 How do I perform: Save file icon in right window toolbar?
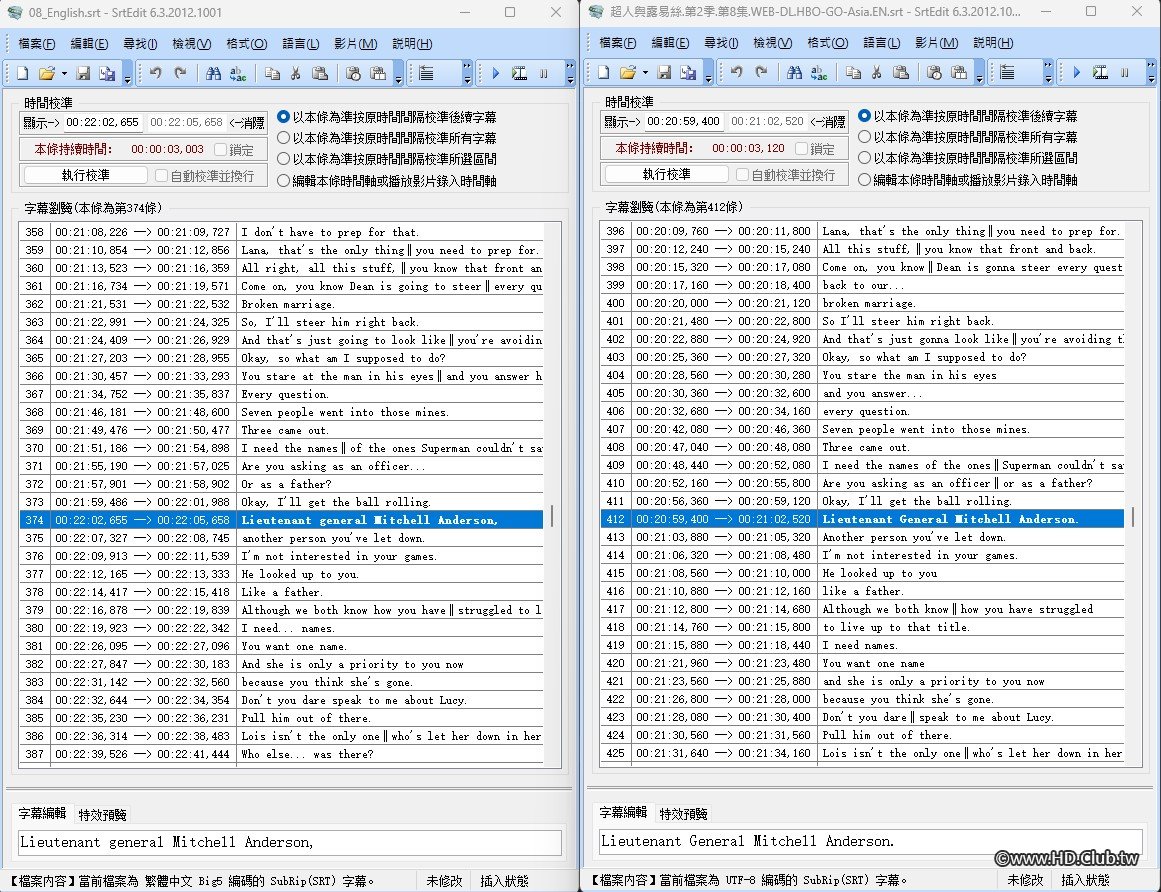(664, 73)
